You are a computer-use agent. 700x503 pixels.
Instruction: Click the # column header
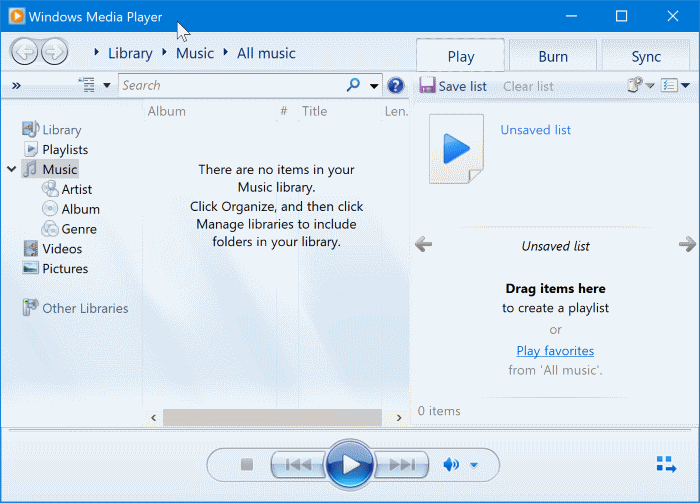pos(284,111)
